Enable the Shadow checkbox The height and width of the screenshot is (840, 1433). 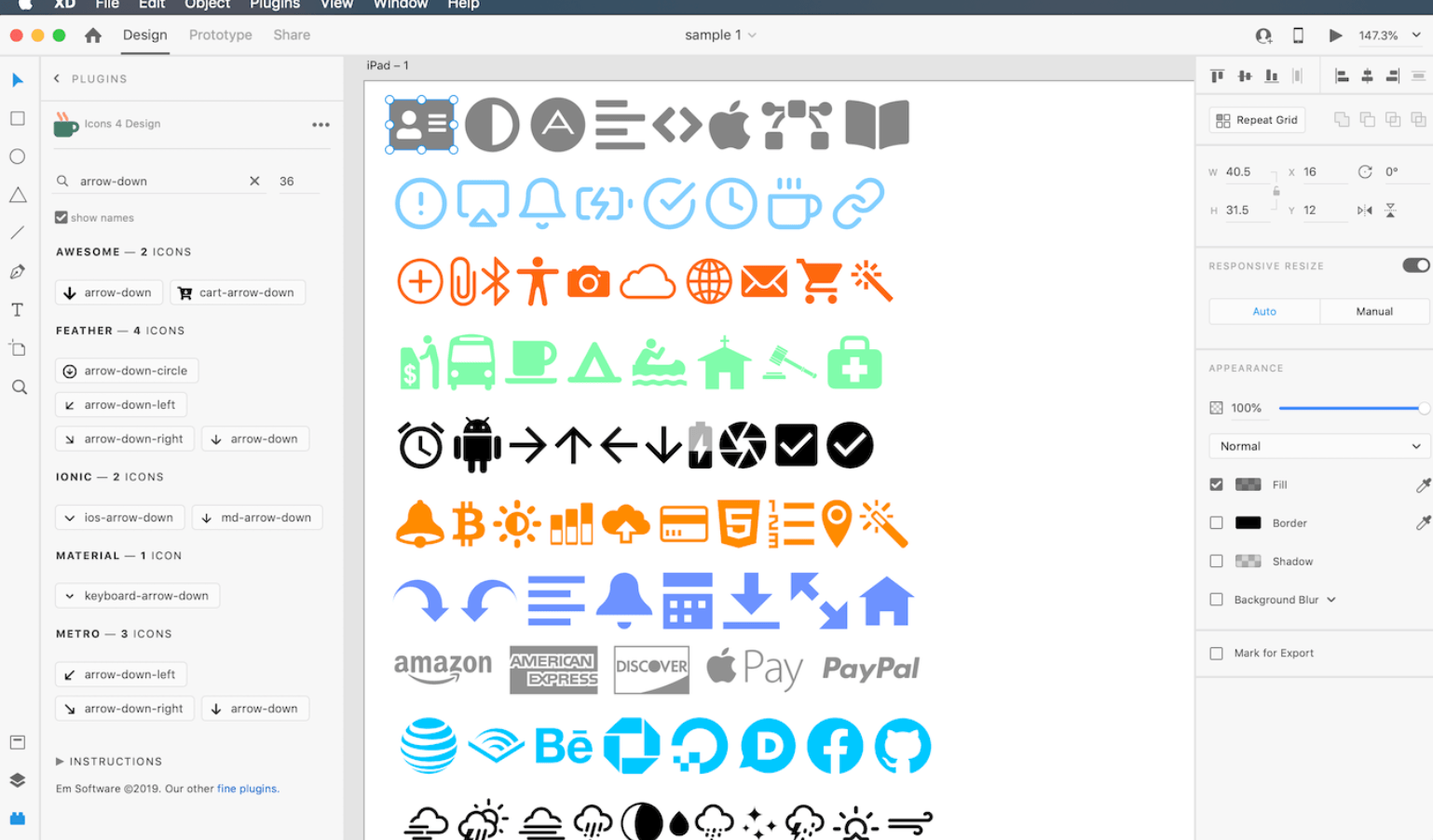tap(1216, 562)
